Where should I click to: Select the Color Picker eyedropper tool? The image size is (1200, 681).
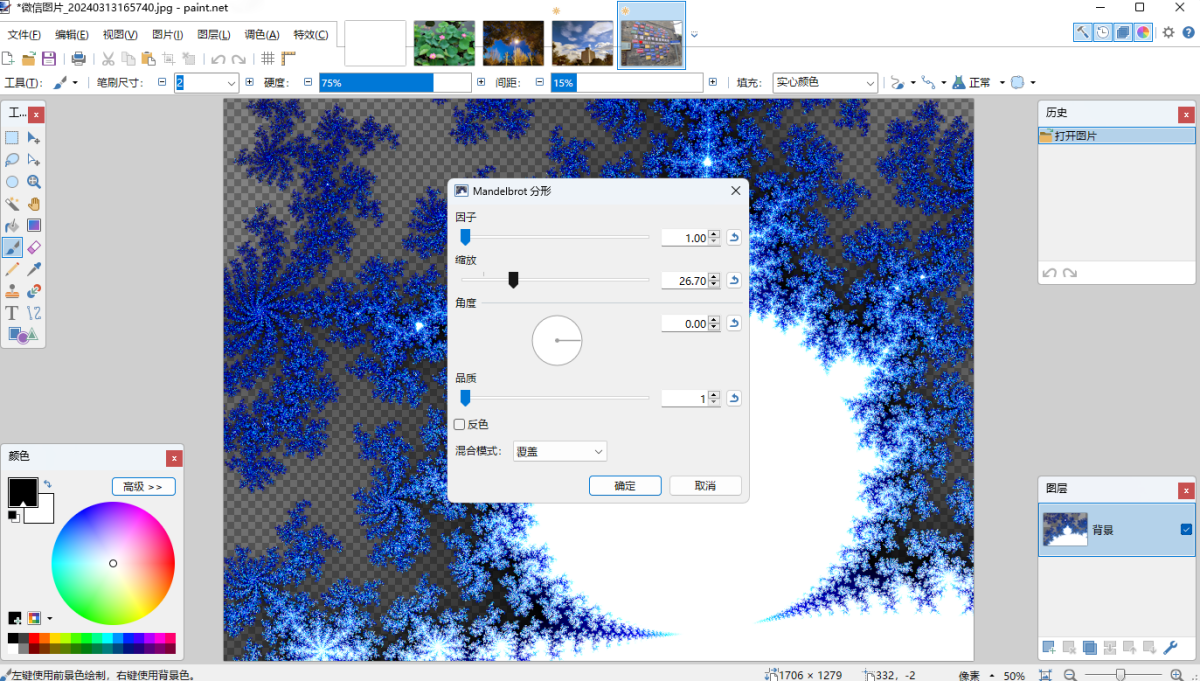coord(33,269)
